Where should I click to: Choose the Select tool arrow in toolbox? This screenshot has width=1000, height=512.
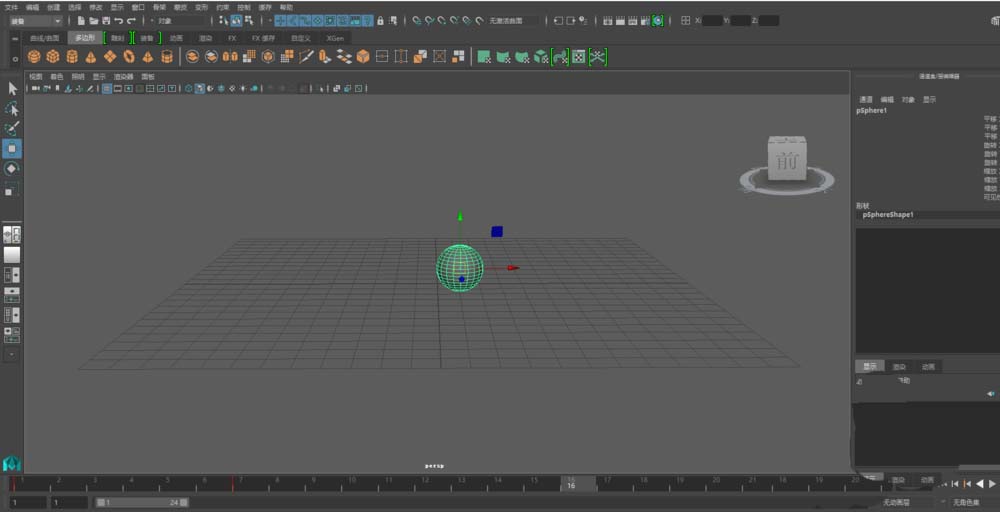(x=12, y=89)
